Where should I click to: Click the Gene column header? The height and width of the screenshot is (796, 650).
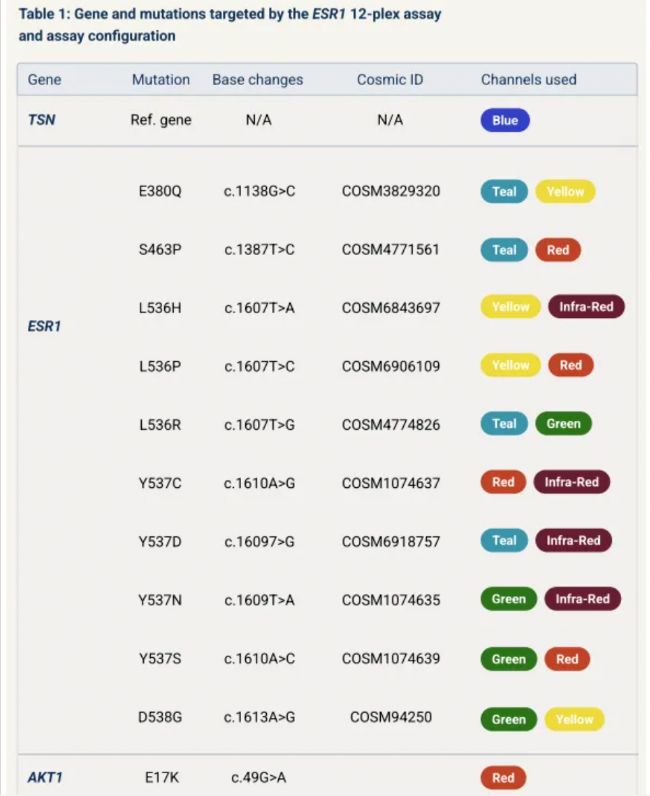tap(44, 79)
